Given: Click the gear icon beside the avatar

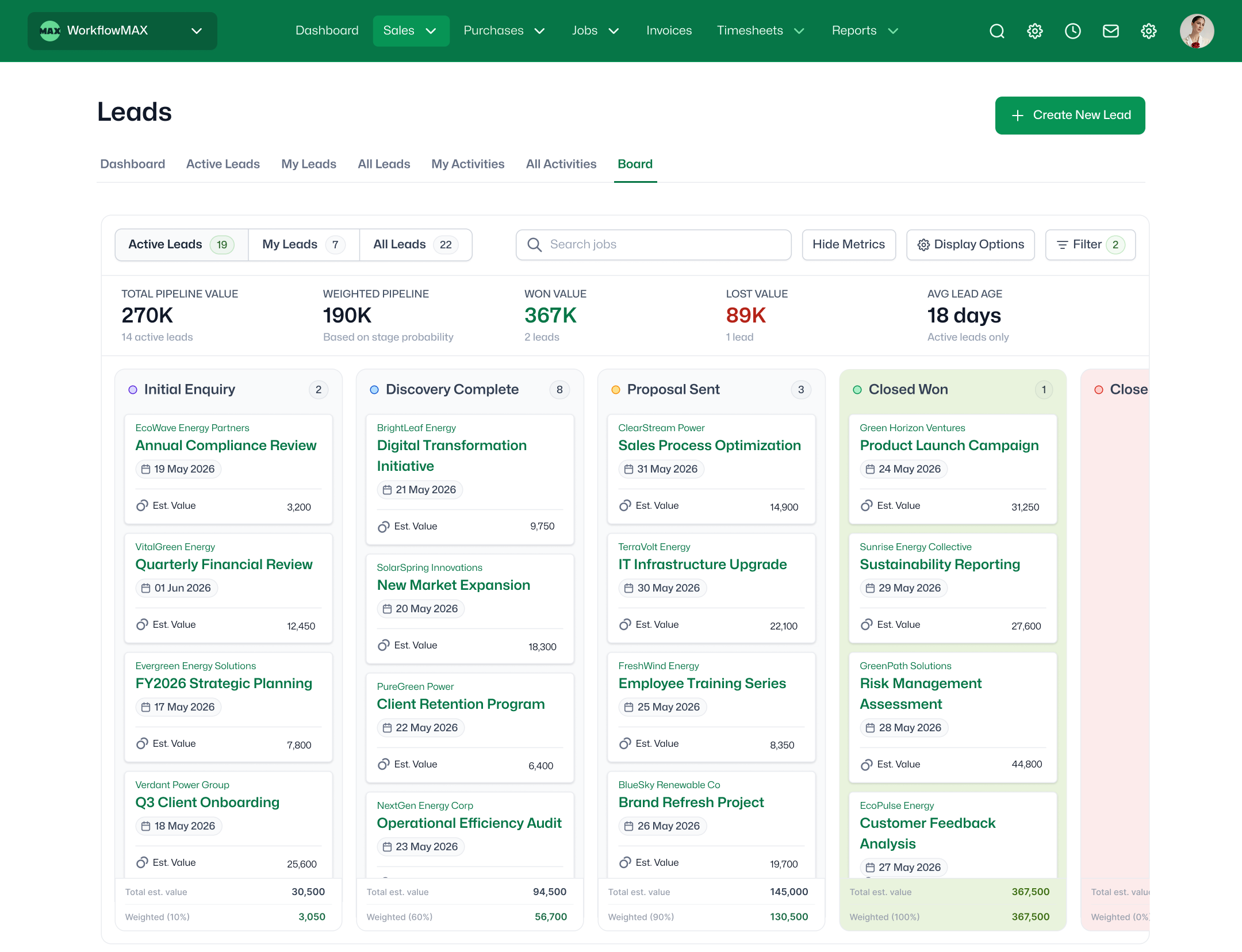Looking at the screenshot, I should tap(1149, 31).
